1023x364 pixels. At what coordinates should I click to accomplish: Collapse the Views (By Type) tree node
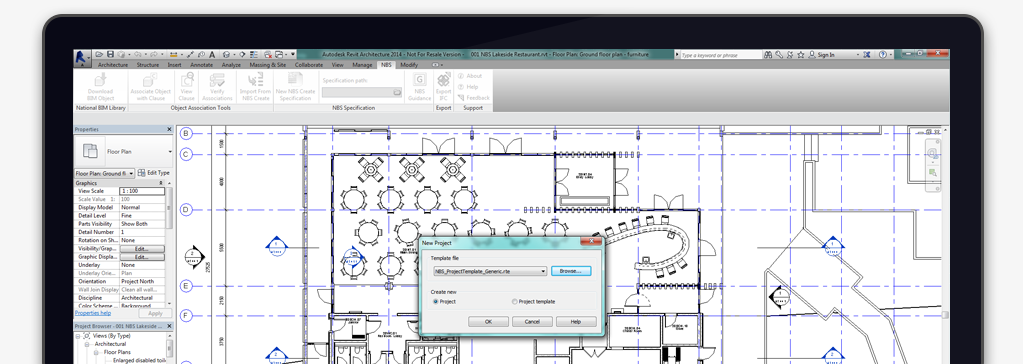[x=78, y=336]
